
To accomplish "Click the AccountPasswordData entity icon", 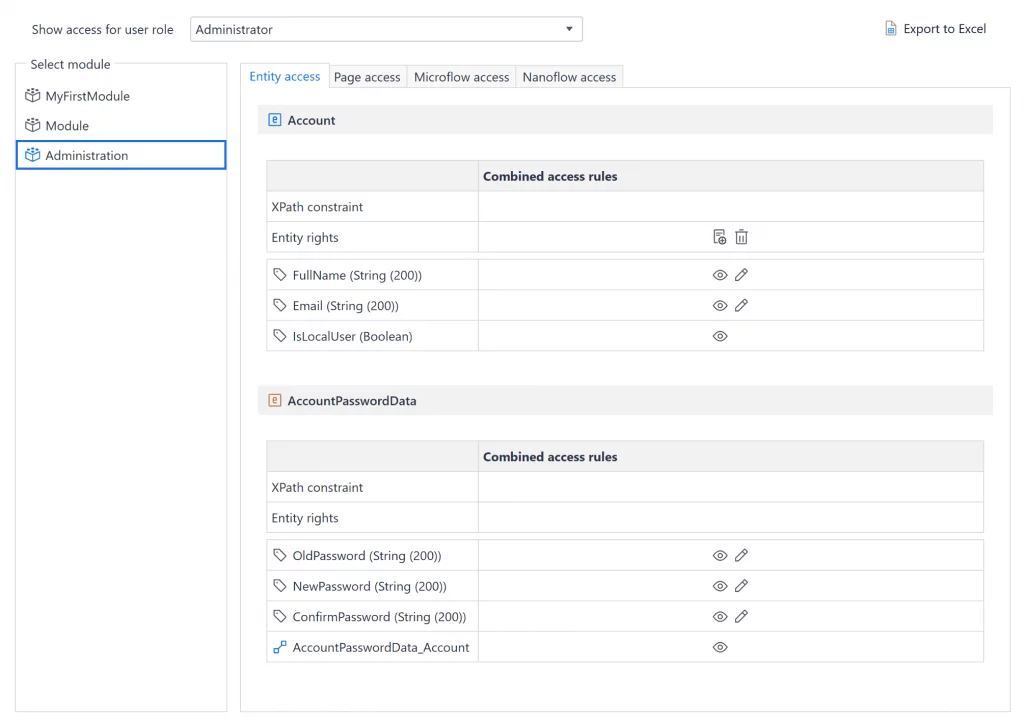I will pos(275,401).
